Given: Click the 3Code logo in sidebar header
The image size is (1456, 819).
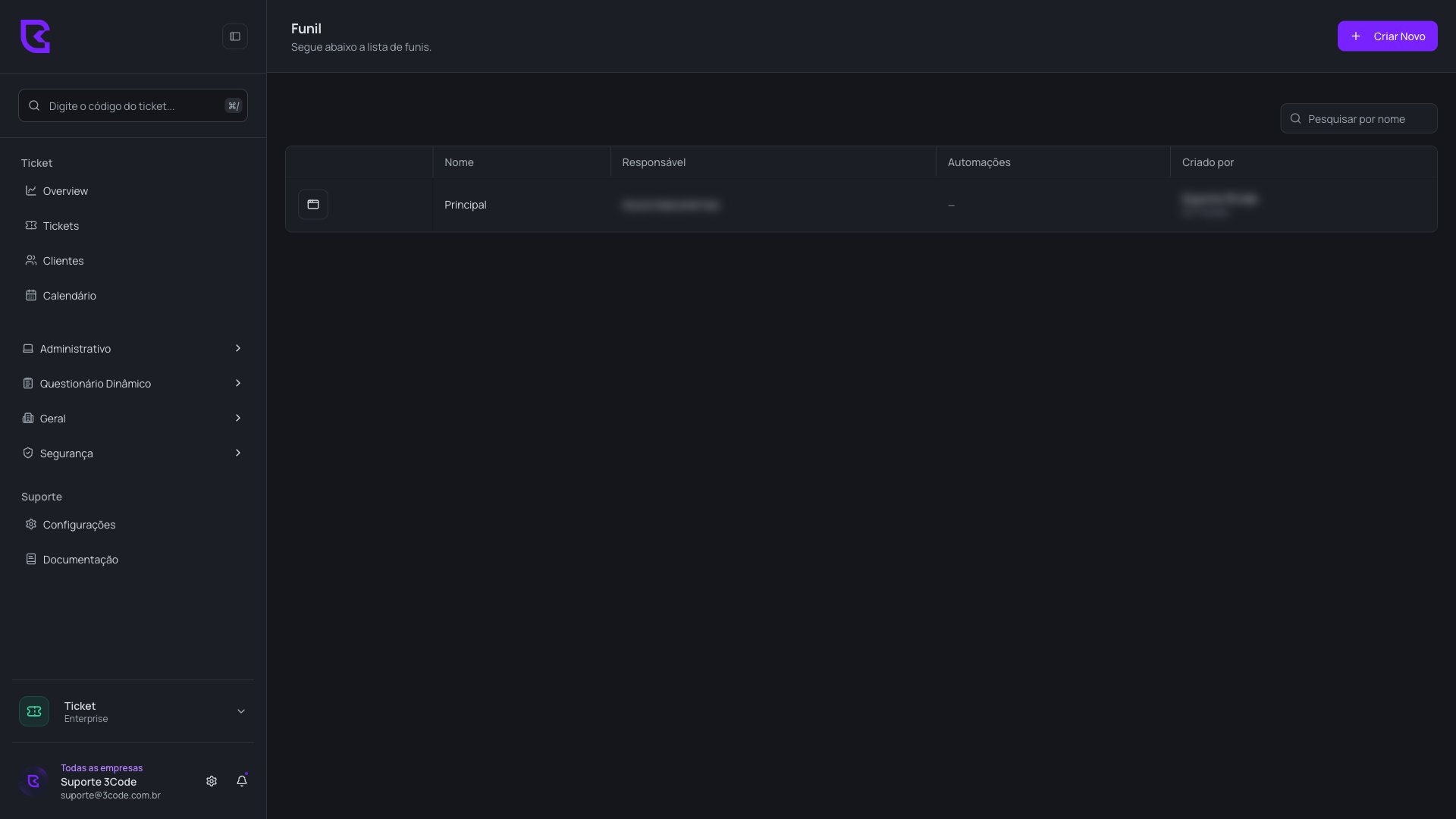Looking at the screenshot, I should point(35,36).
